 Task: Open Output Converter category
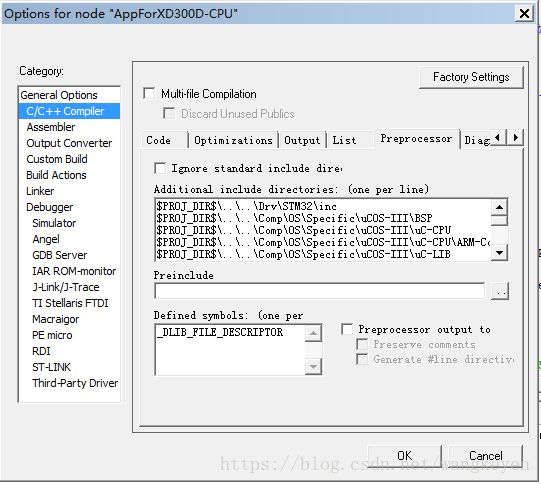69,143
